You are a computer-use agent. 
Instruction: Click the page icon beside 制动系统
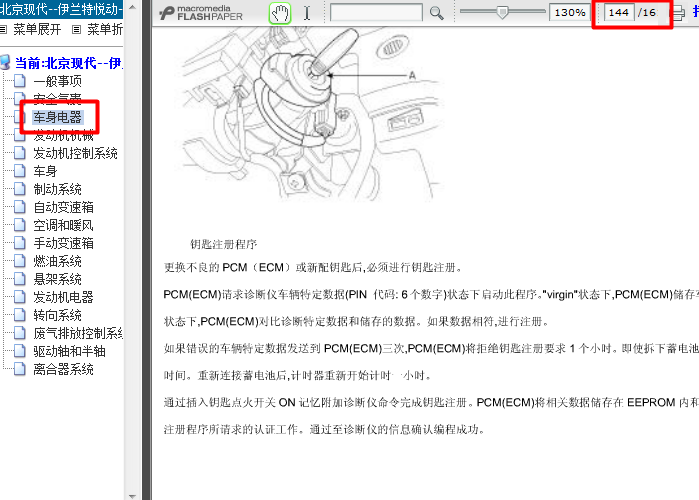point(20,189)
